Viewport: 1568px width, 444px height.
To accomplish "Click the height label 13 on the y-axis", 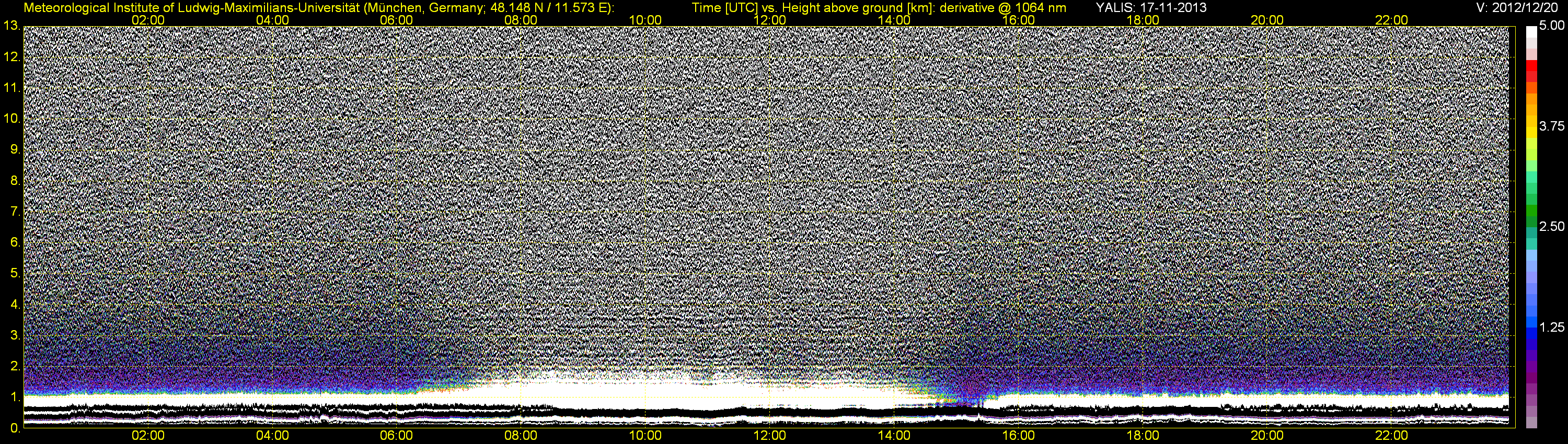I will click(11, 26).
